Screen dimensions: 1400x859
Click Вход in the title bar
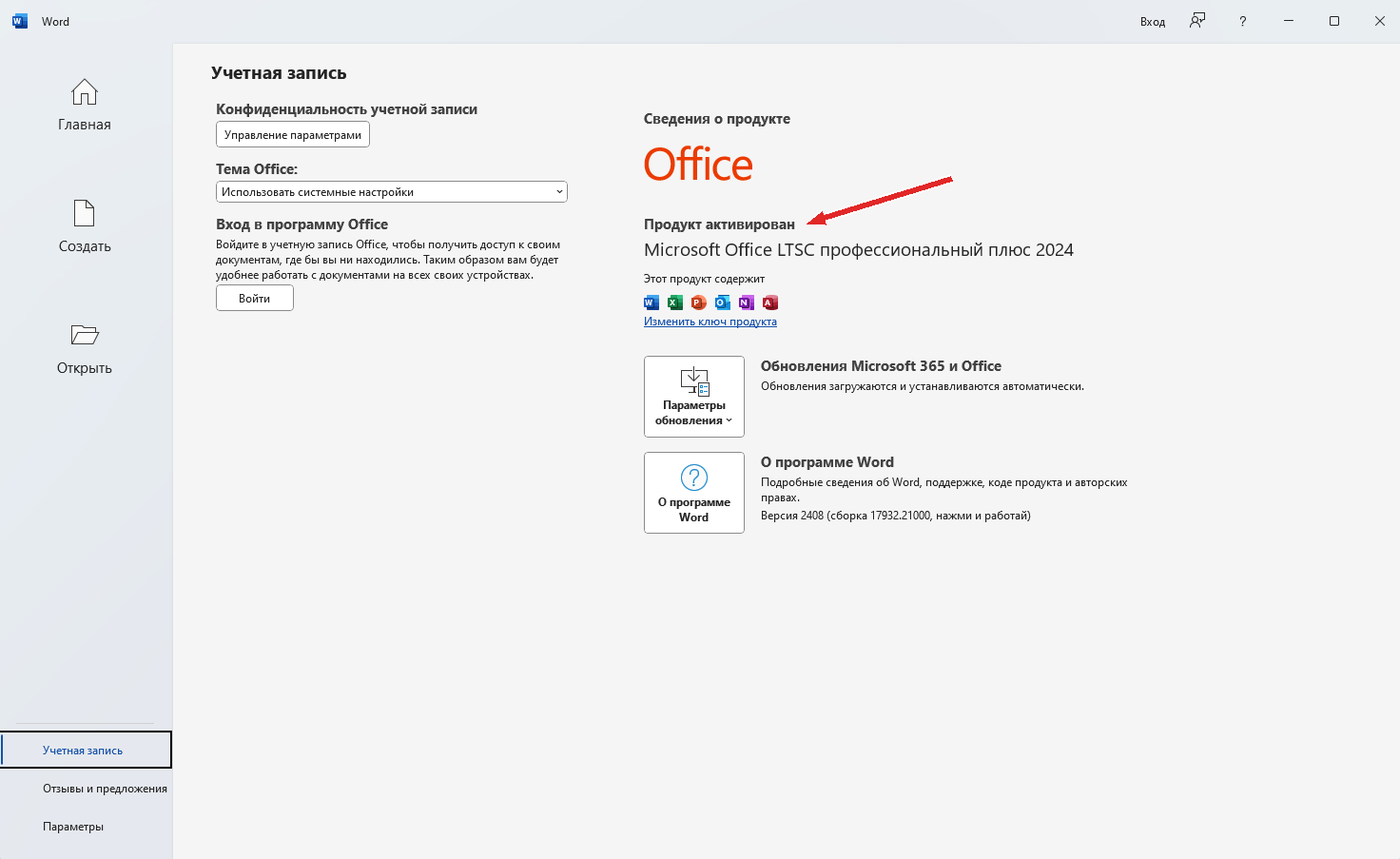tap(1153, 21)
